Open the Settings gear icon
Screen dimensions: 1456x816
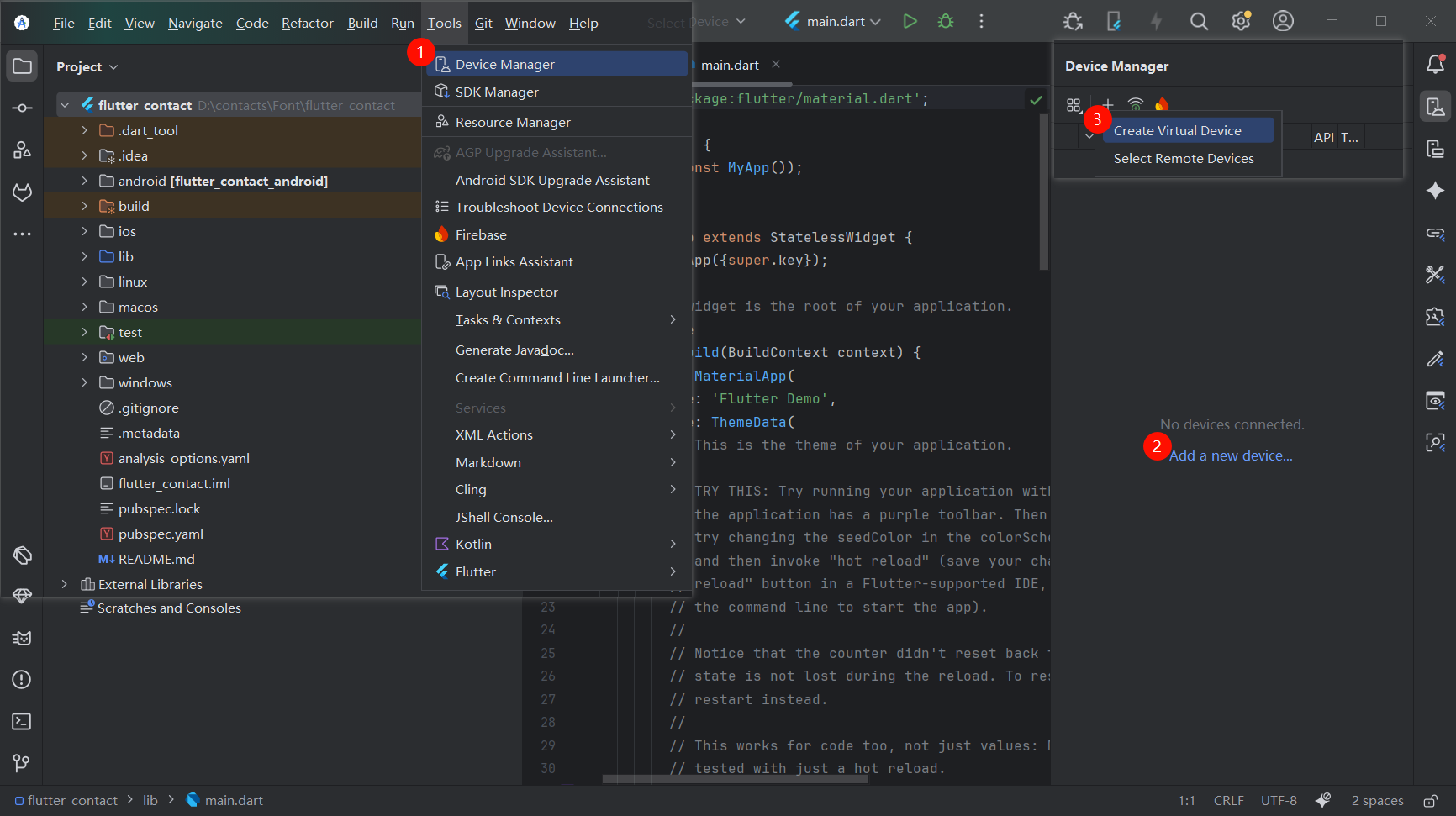[1241, 22]
